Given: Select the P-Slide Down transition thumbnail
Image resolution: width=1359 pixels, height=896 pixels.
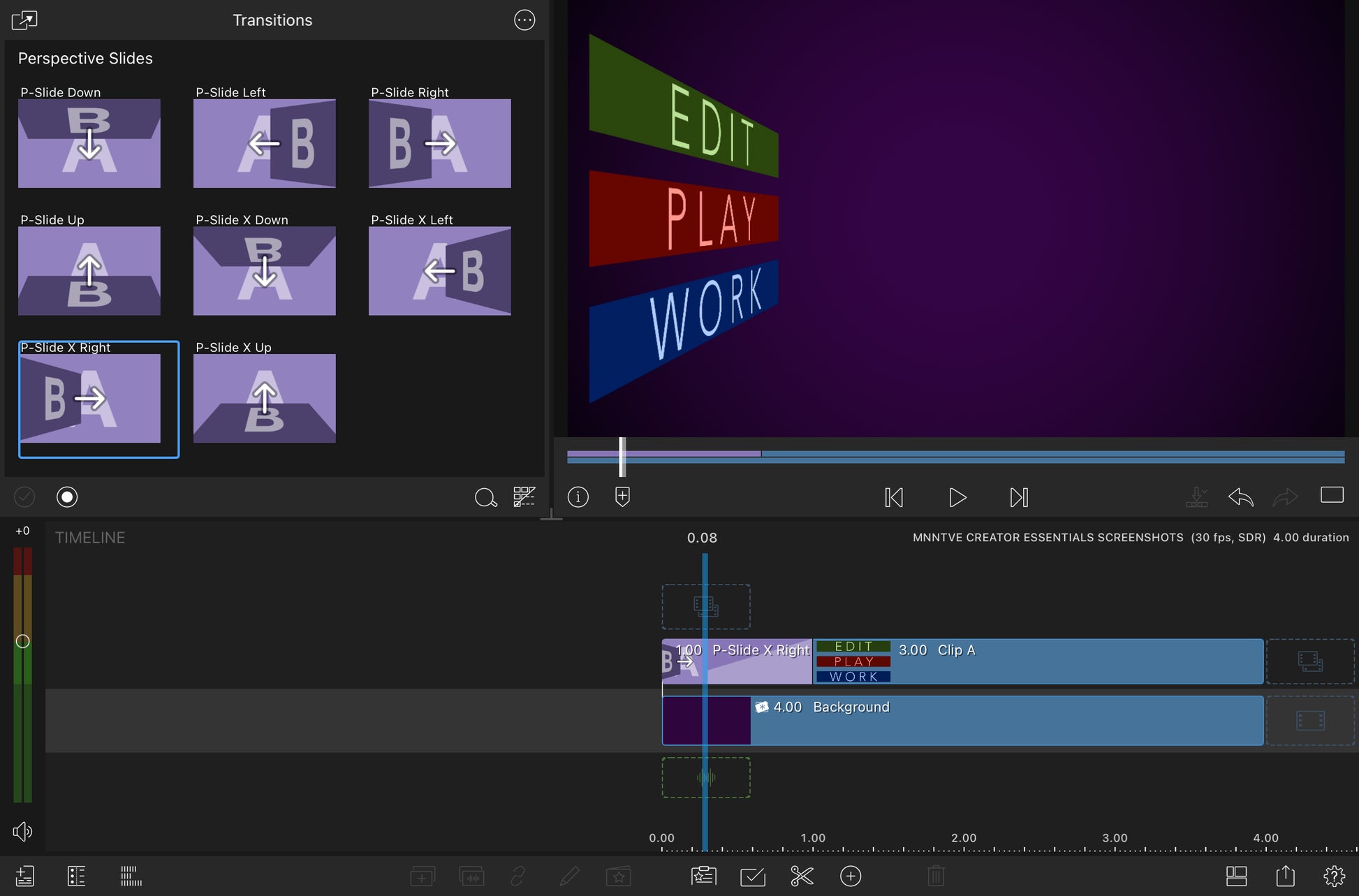Looking at the screenshot, I should coord(89,143).
